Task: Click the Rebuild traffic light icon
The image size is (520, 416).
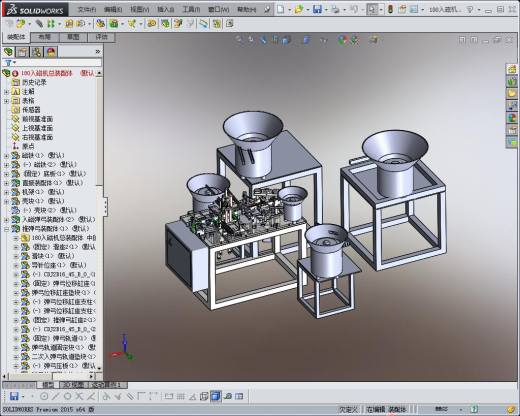Action: click(x=390, y=9)
